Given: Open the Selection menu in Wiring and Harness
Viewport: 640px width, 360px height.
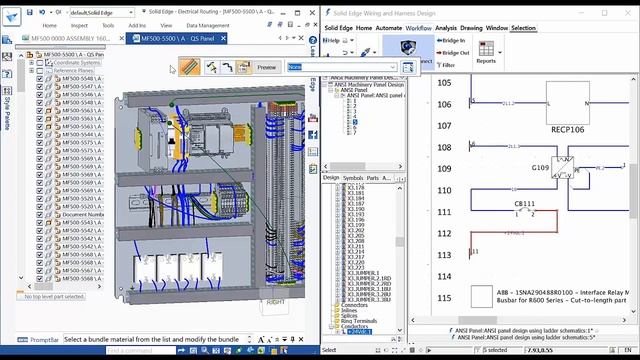Looking at the screenshot, I should [523, 28].
